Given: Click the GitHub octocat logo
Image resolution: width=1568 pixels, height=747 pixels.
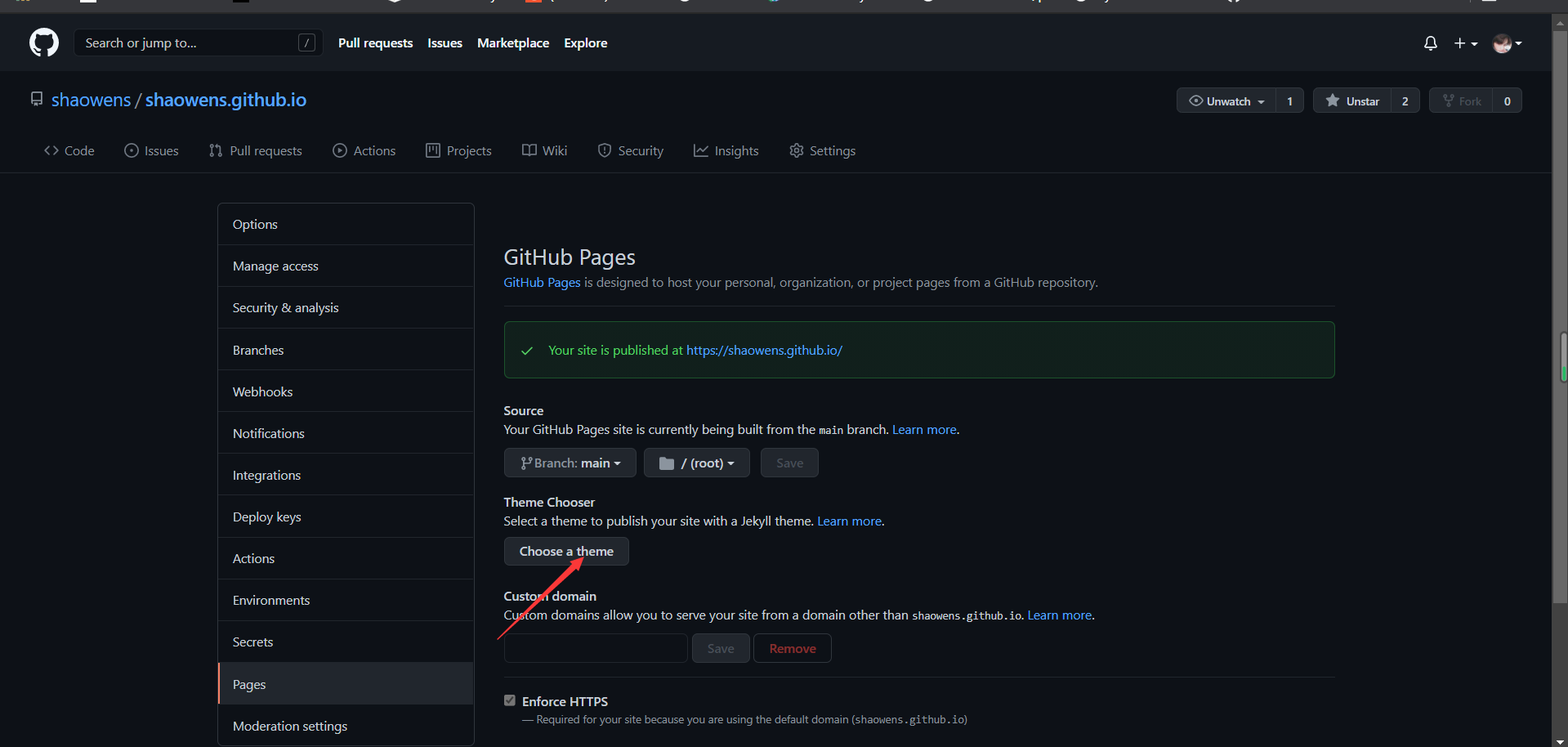Looking at the screenshot, I should (x=44, y=42).
